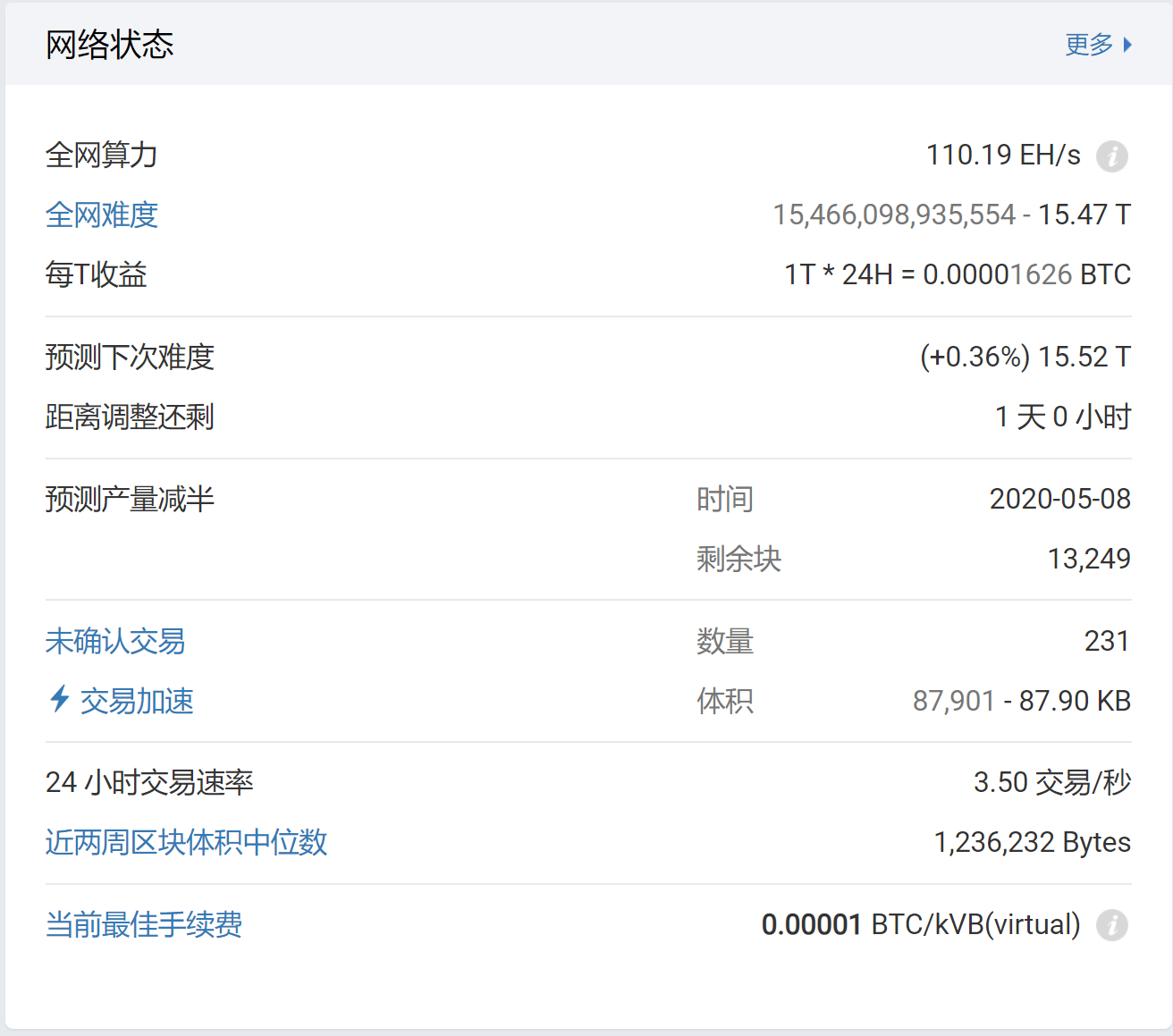Screen dimensions: 1173x1036
Task: Click the 1T * 24H = 0.00001626 BTC value
Action: coord(958,274)
